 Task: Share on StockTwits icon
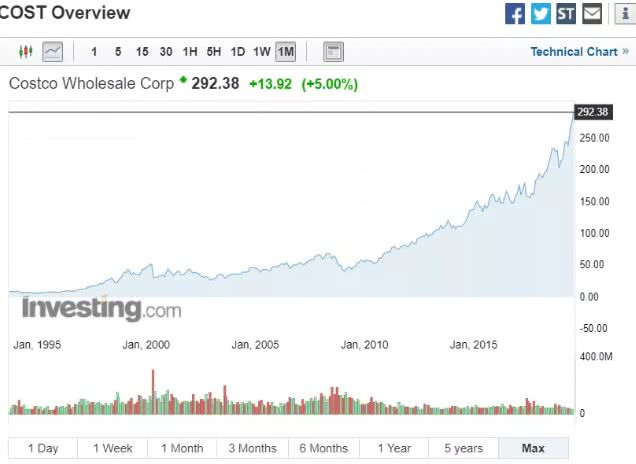coord(567,14)
